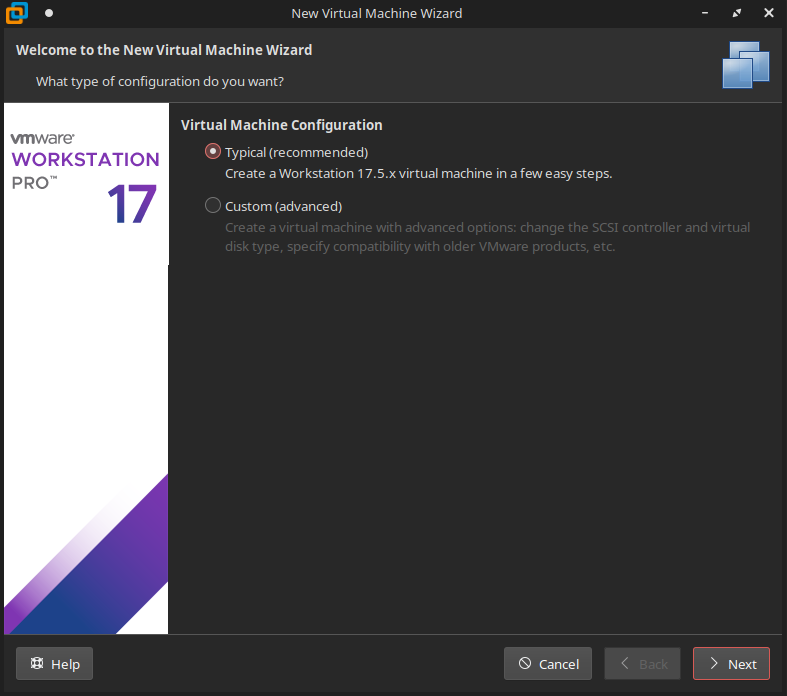
Task: Click the pin dot icon in title bar
Action: [x=49, y=13]
